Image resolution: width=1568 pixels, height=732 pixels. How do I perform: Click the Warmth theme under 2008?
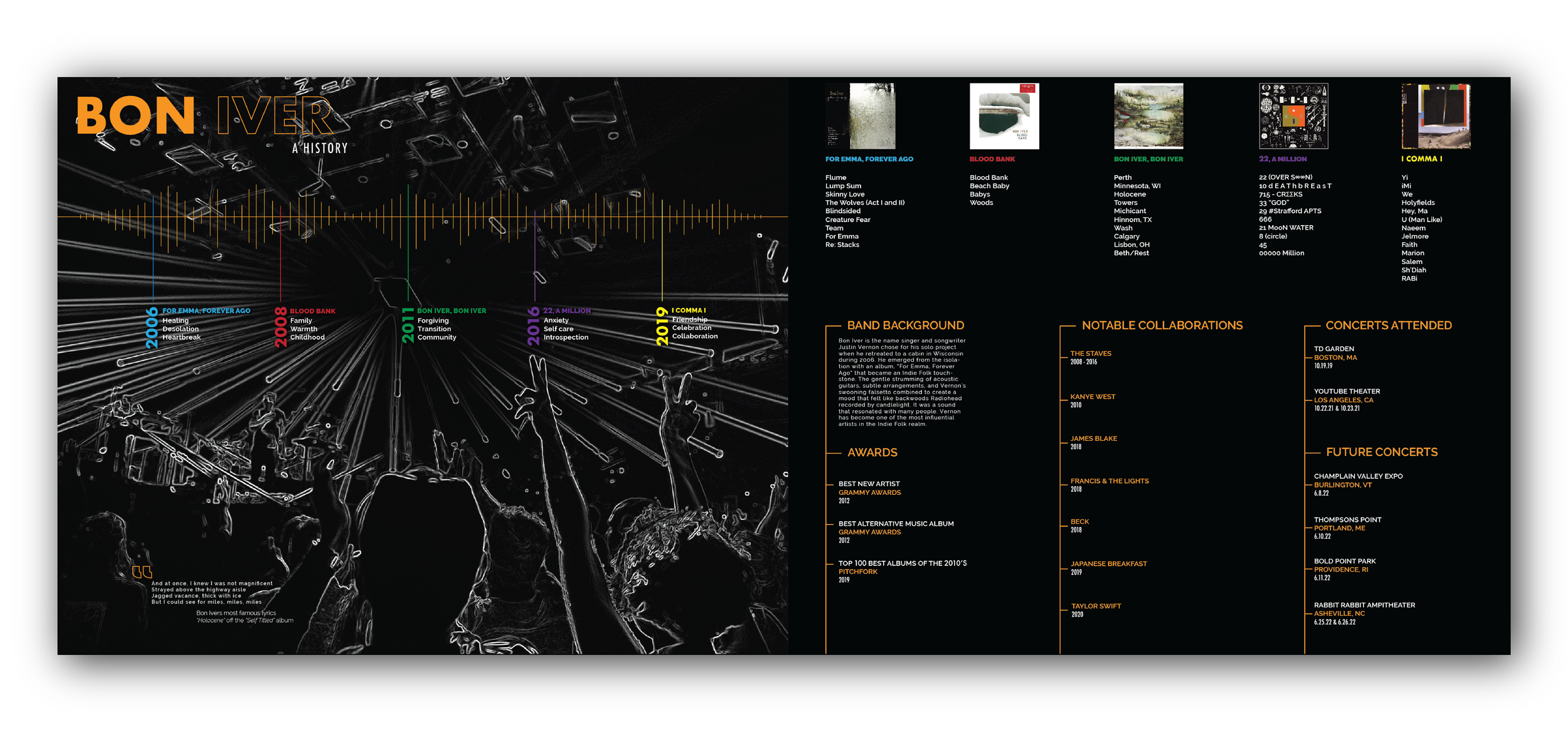(304, 329)
